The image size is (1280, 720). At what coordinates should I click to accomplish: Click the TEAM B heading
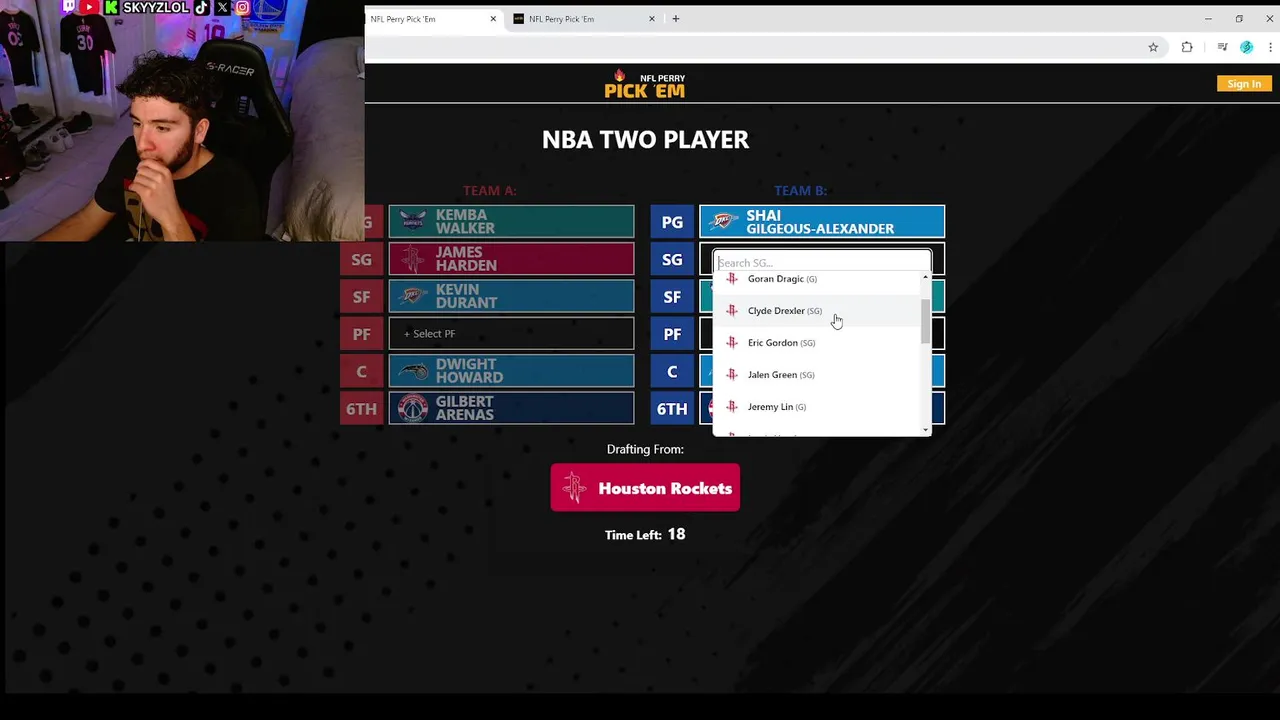[x=800, y=190]
